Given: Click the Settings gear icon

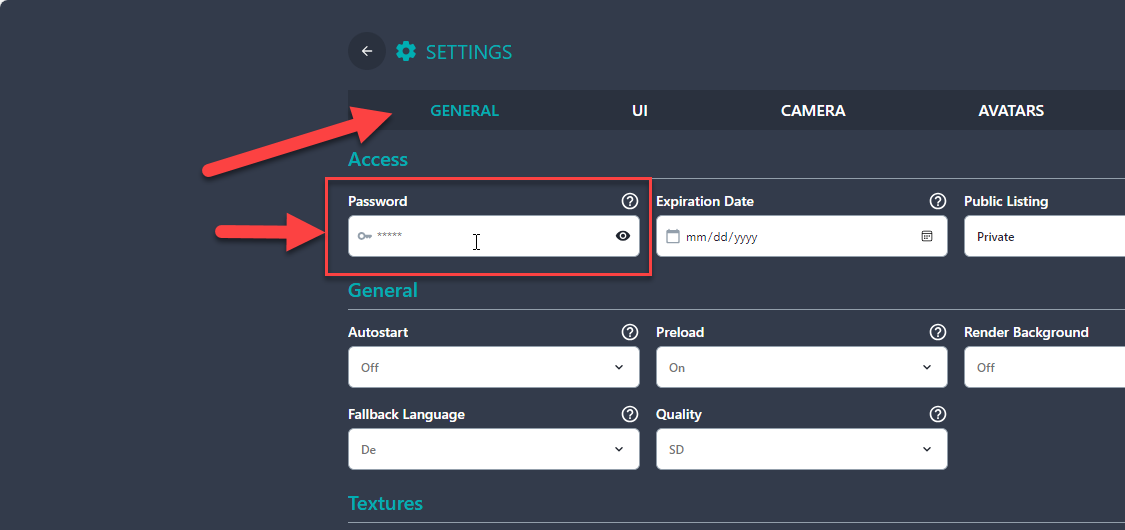Looking at the screenshot, I should pos(406,52).
